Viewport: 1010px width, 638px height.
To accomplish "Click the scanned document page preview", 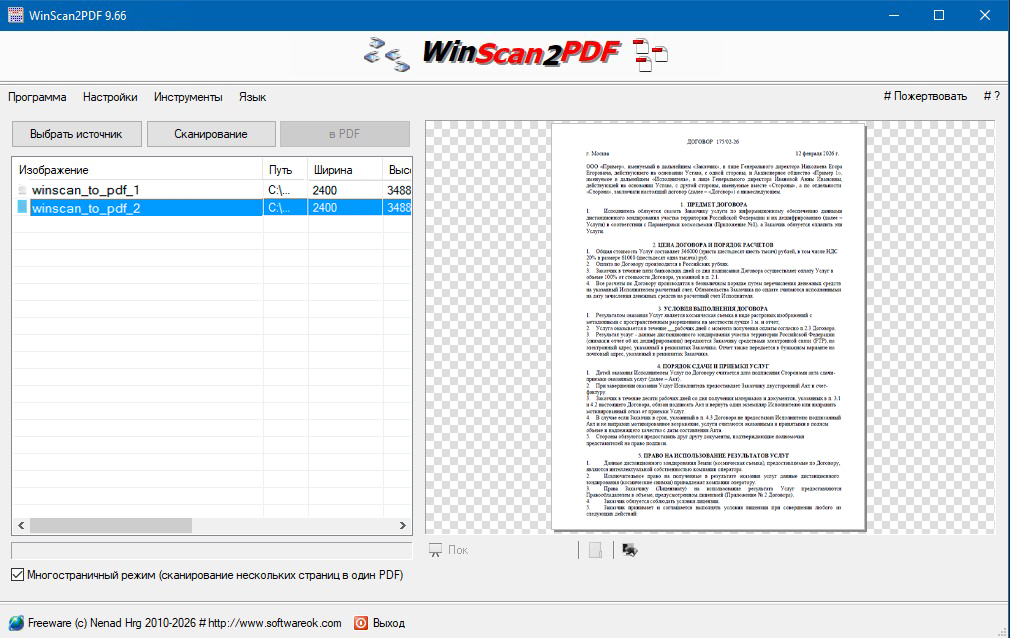I will point(709,327).
